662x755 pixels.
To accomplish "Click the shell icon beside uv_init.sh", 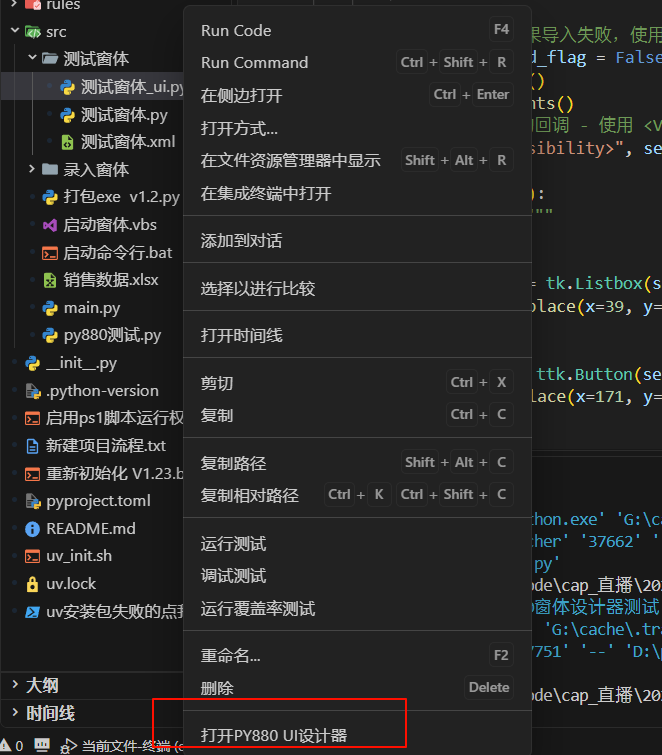I will coord(32,557).
